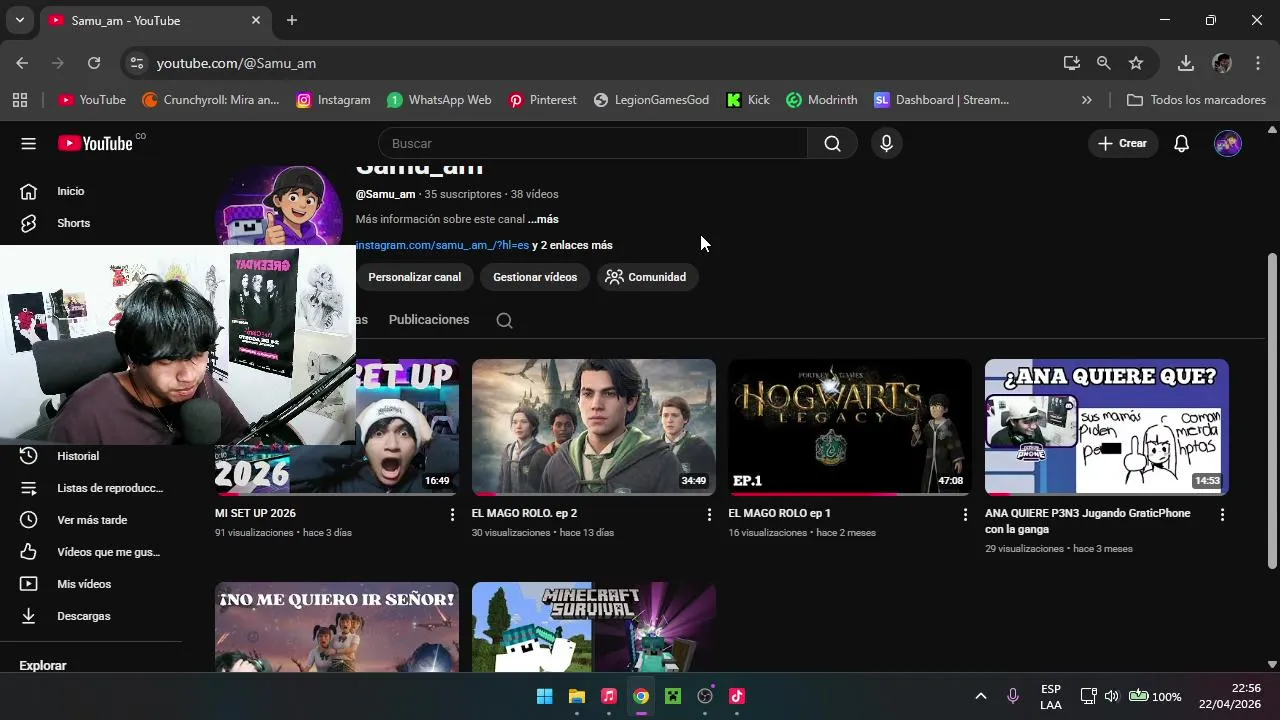Screen dimensions: 1280x720
Task: Open Crear menu button
Action: coord(1123,143)
